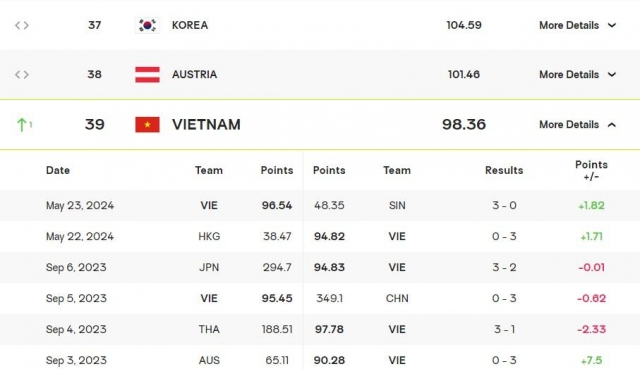Expand More Details for Austria
The width and height of the screenshot is (640, 369).
click(x=578, y=75)
